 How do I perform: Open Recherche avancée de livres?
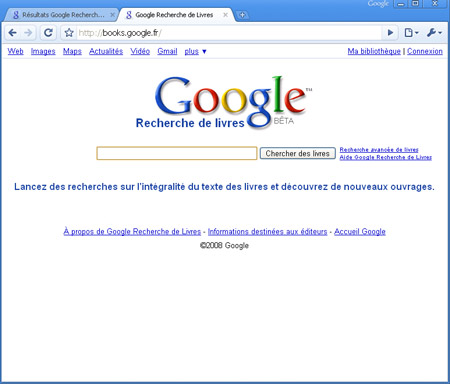coord(379,150)
